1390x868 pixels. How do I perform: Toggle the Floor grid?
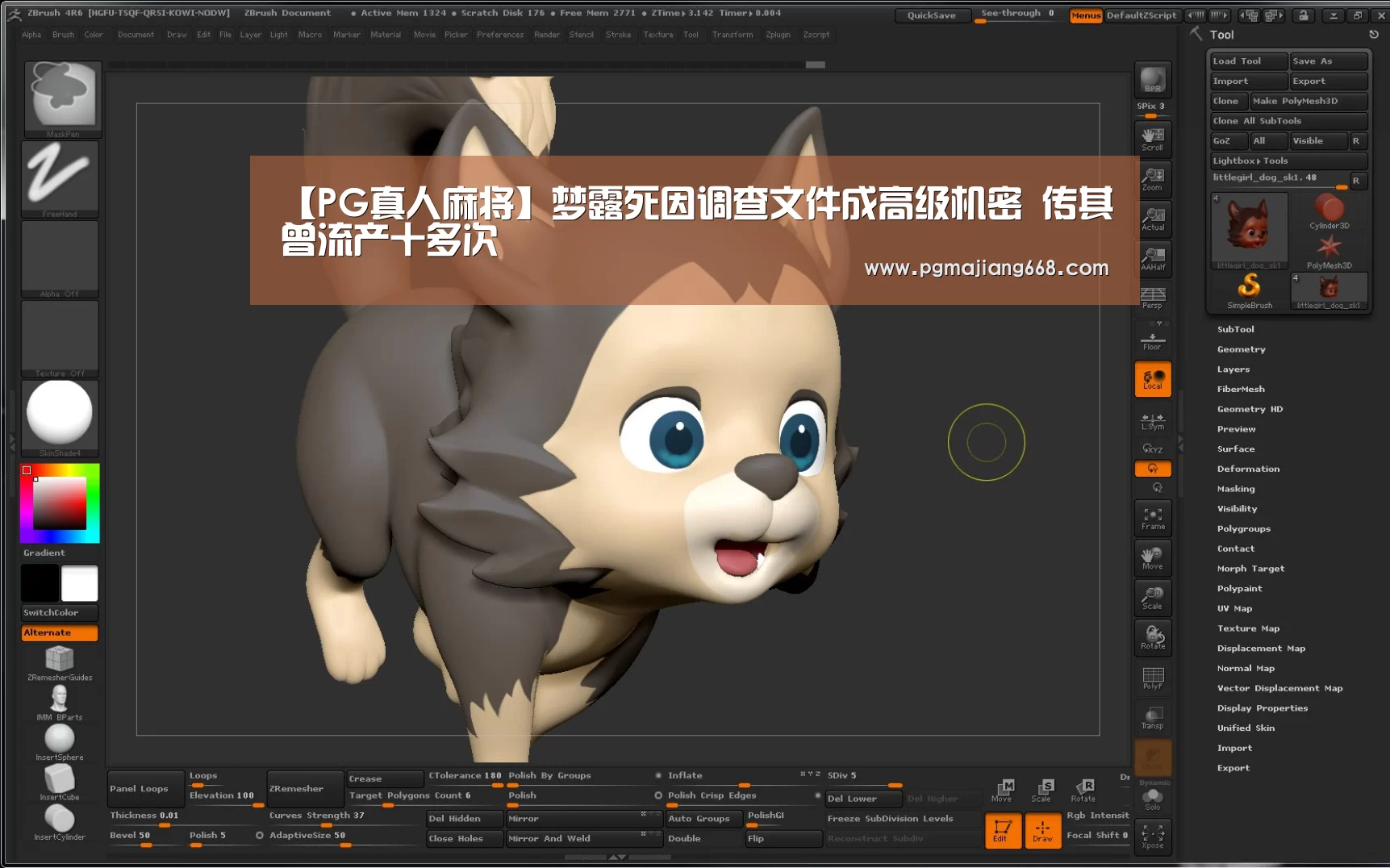[1152, 340]
